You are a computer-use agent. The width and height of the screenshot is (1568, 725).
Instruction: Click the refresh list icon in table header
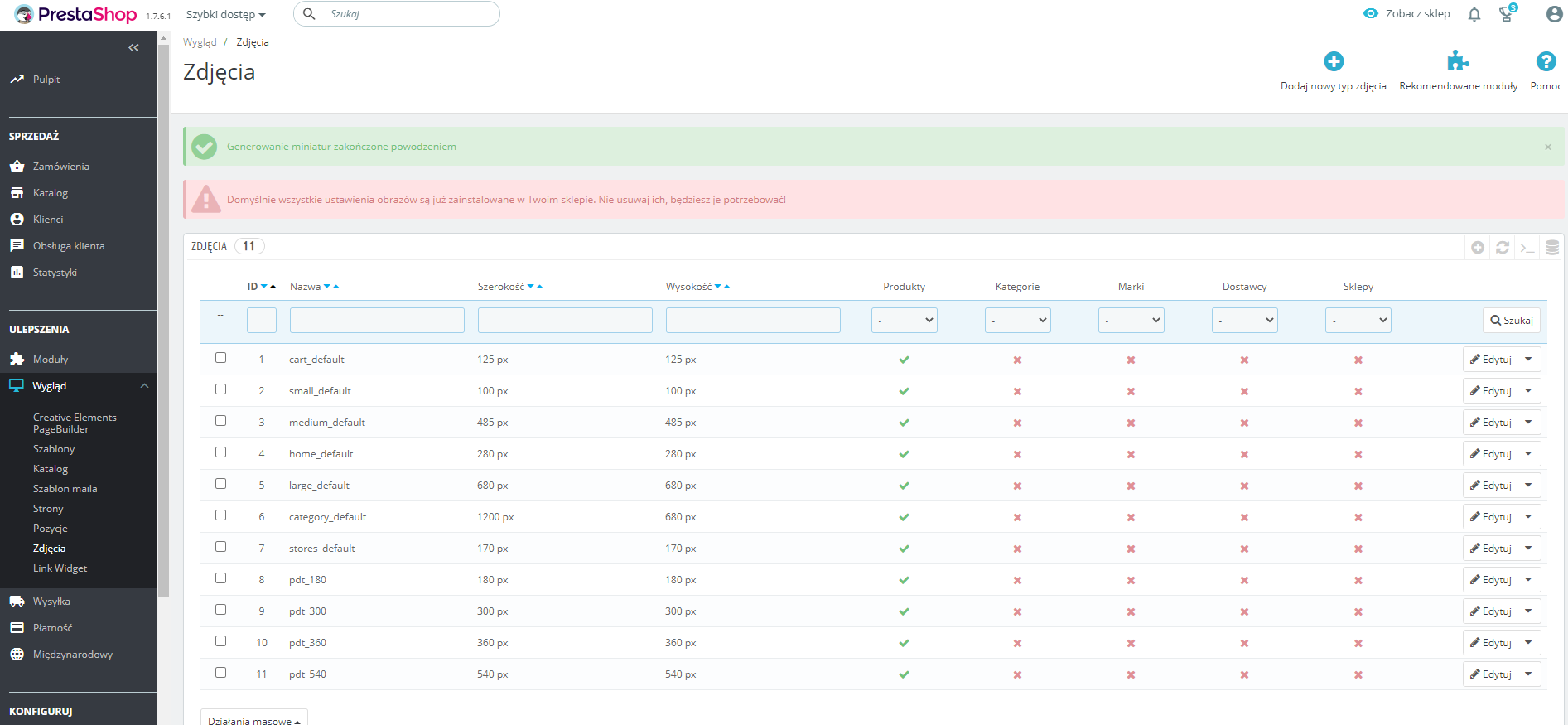pyautogui.click(x=1503, y=247)
